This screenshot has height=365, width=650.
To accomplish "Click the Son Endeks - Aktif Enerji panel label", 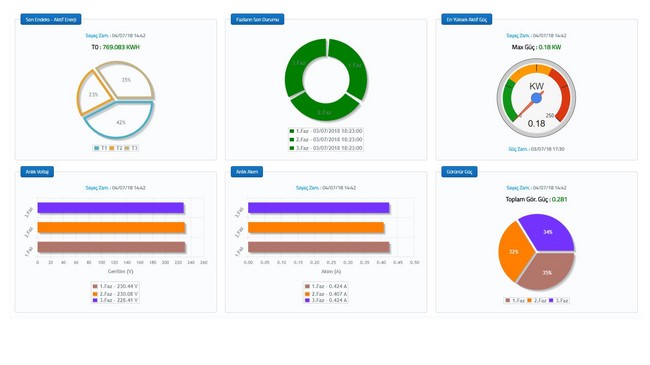I will [51, 19].
